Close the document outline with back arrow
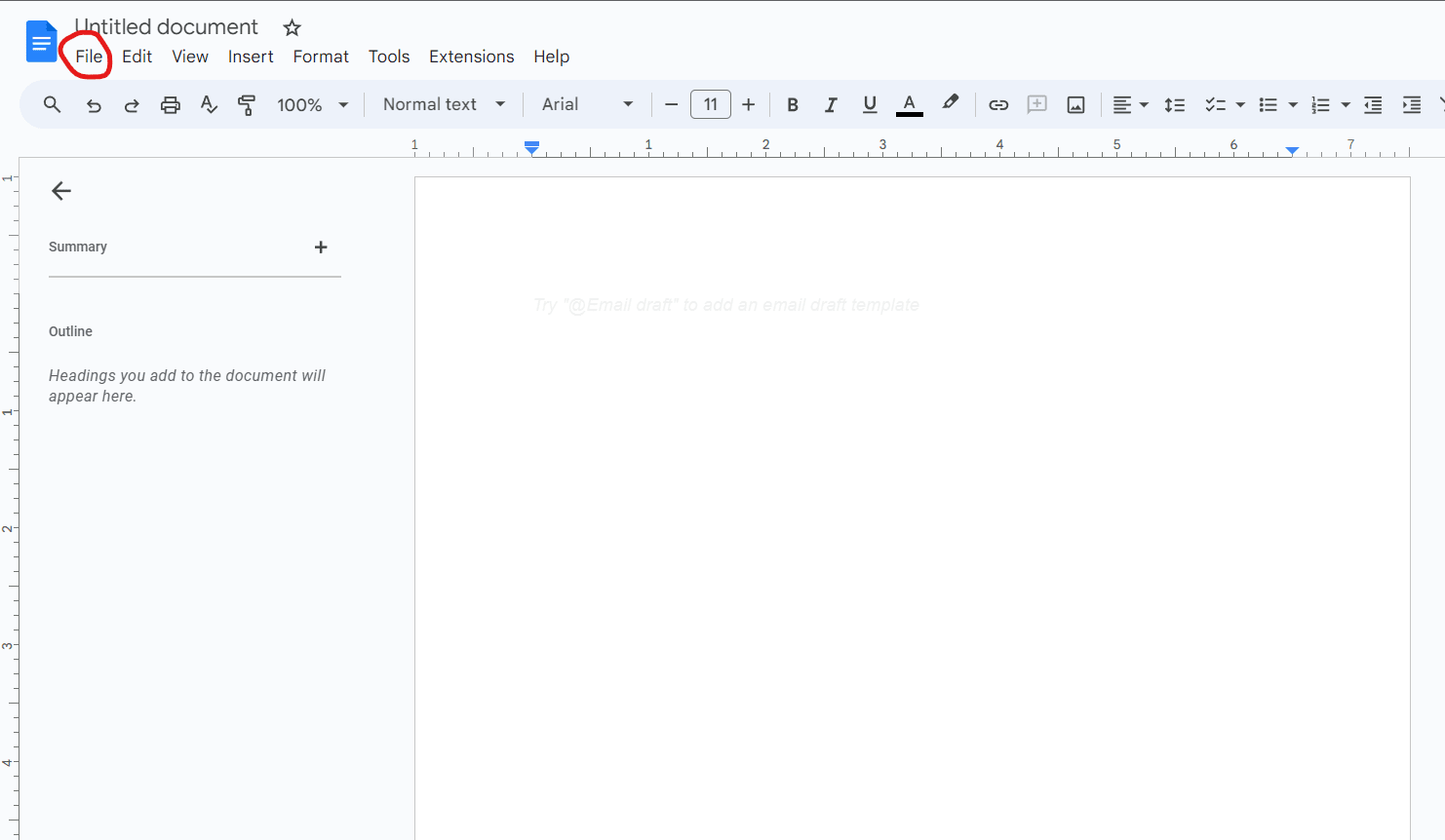This screenshot has height=840, width=1445. [61, 191]
